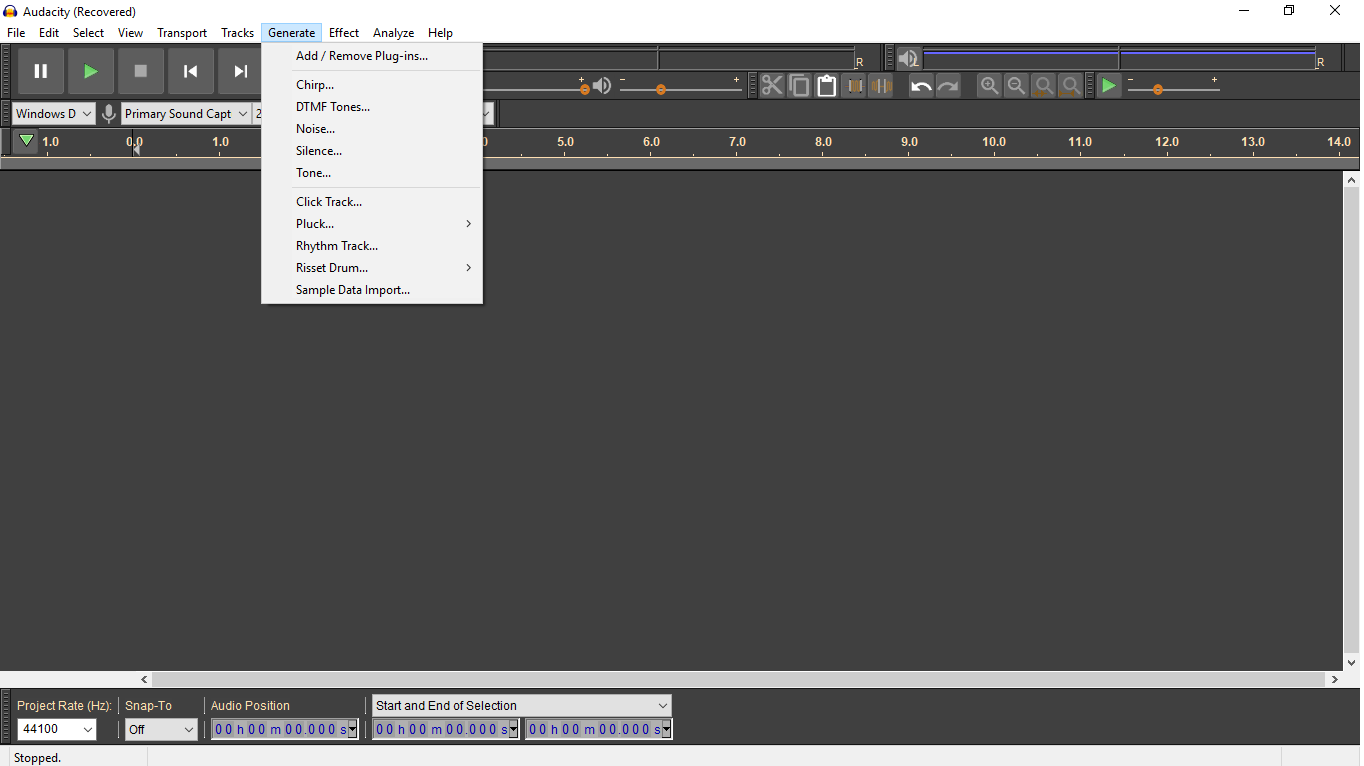Click the Copy icon
This screenshot has height=766, width=1364.
point(799,85)
